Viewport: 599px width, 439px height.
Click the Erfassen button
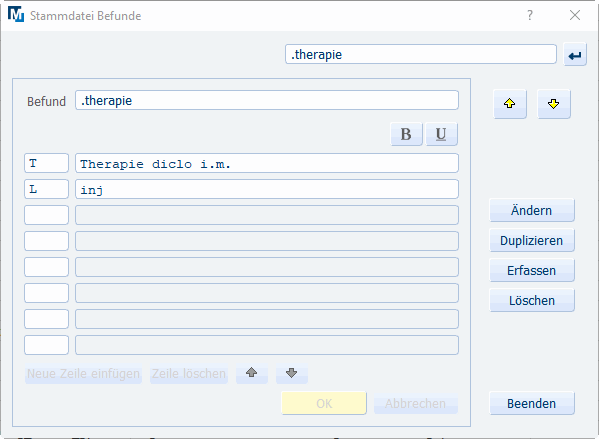pyautogui.click(x=531, y=270)
